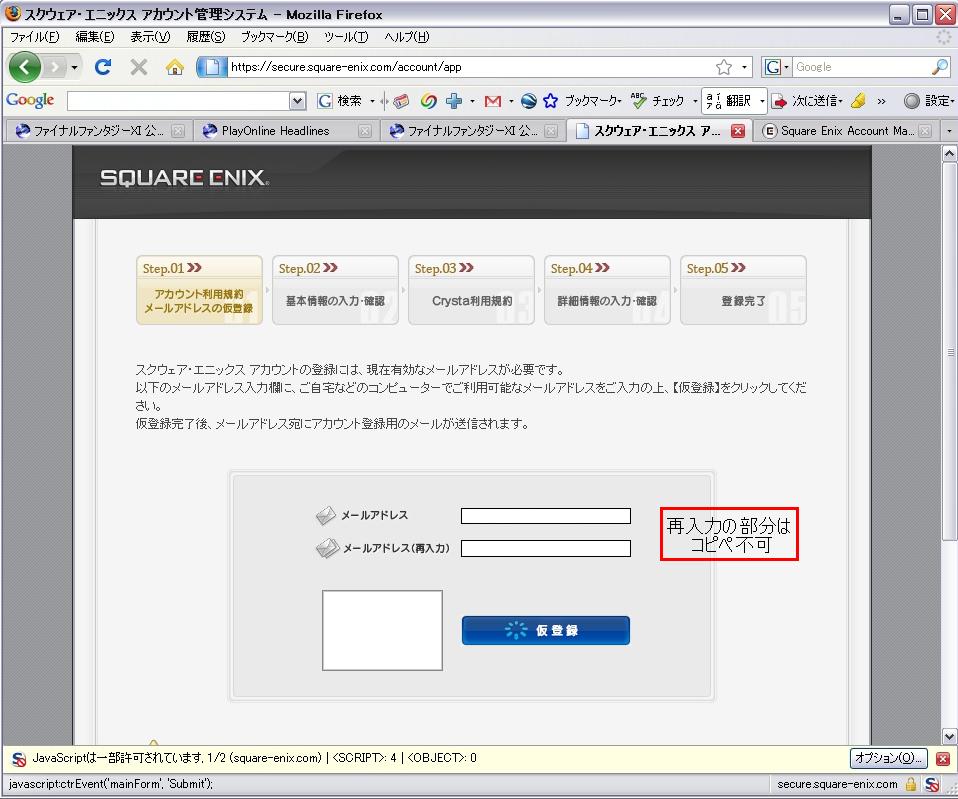Open the Google Toolbar search history dropdown

coord(298,101)
